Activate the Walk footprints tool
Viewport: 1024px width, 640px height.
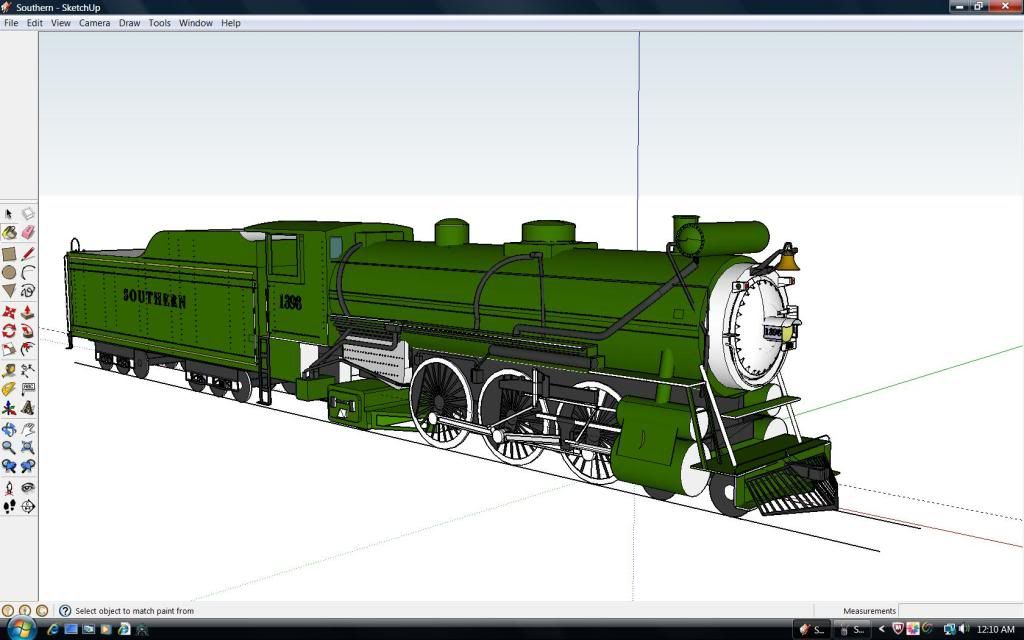click(x=8, y=506)
